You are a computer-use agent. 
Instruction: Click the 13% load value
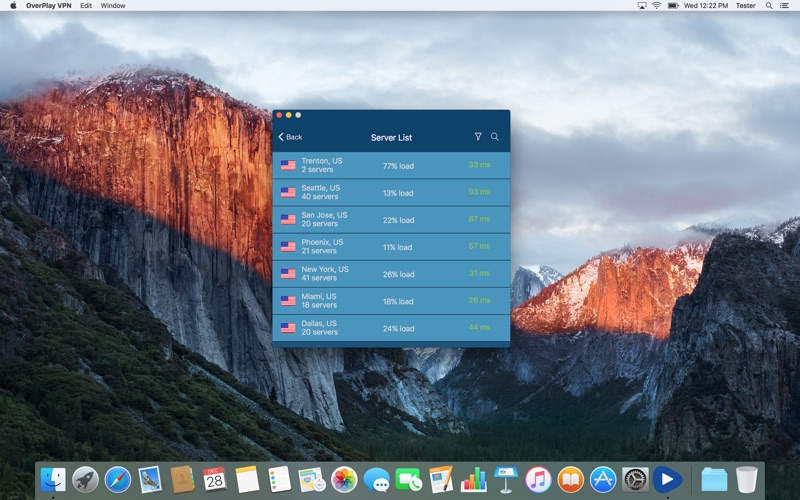click(x=398, y=193)
